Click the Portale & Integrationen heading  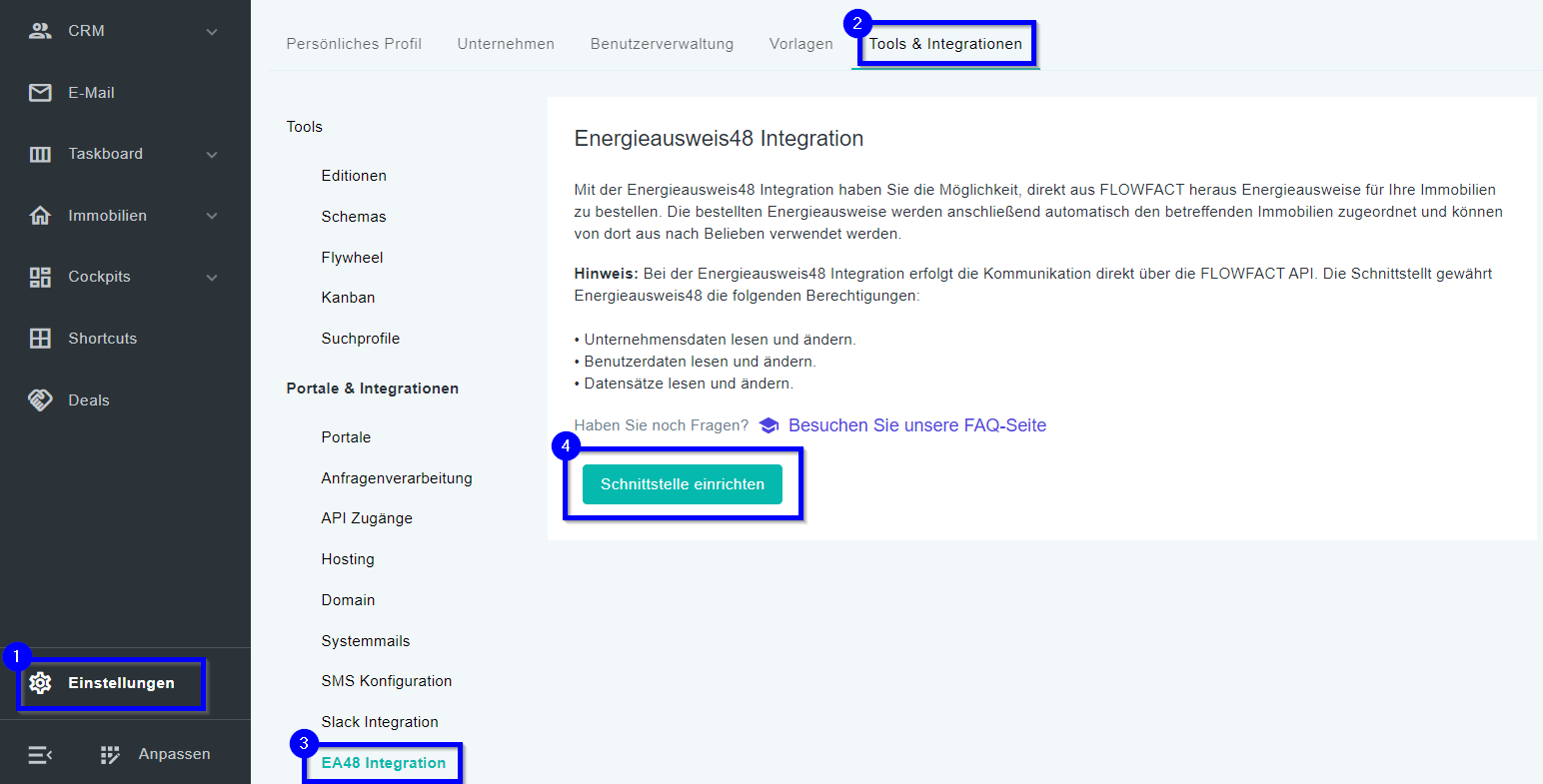click(x=373, y=389)
